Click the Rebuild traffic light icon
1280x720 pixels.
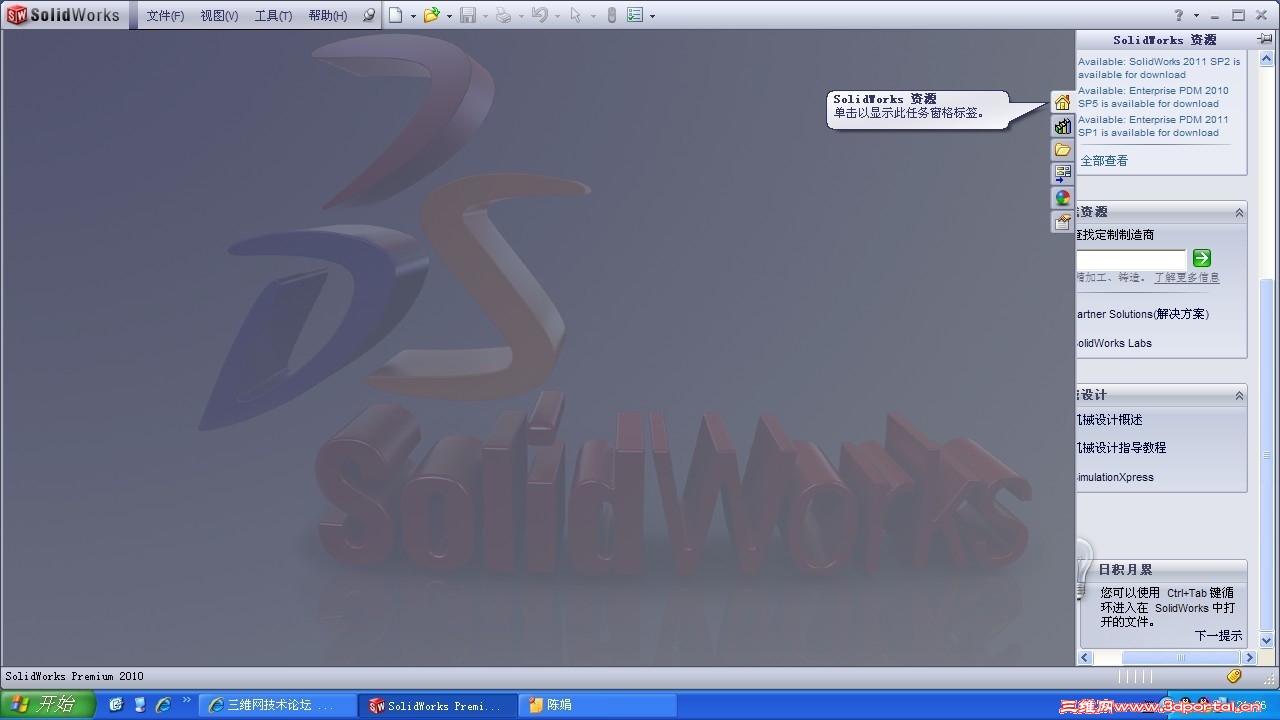tap(612, 15)
